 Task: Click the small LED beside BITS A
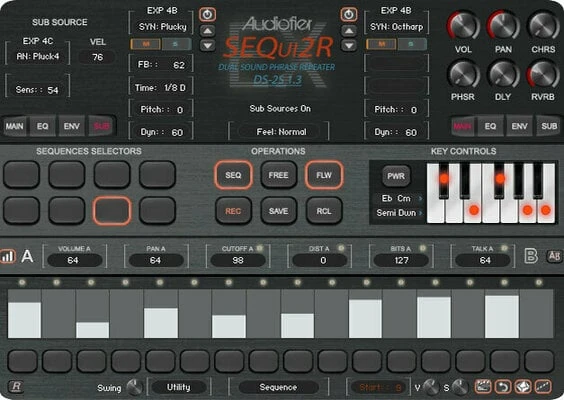(423, 248)
